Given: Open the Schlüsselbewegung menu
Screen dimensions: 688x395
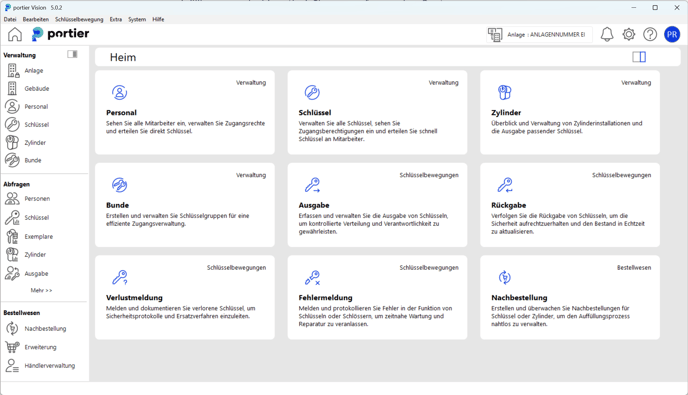Looking at the screenshot, I should click(79, 19).
